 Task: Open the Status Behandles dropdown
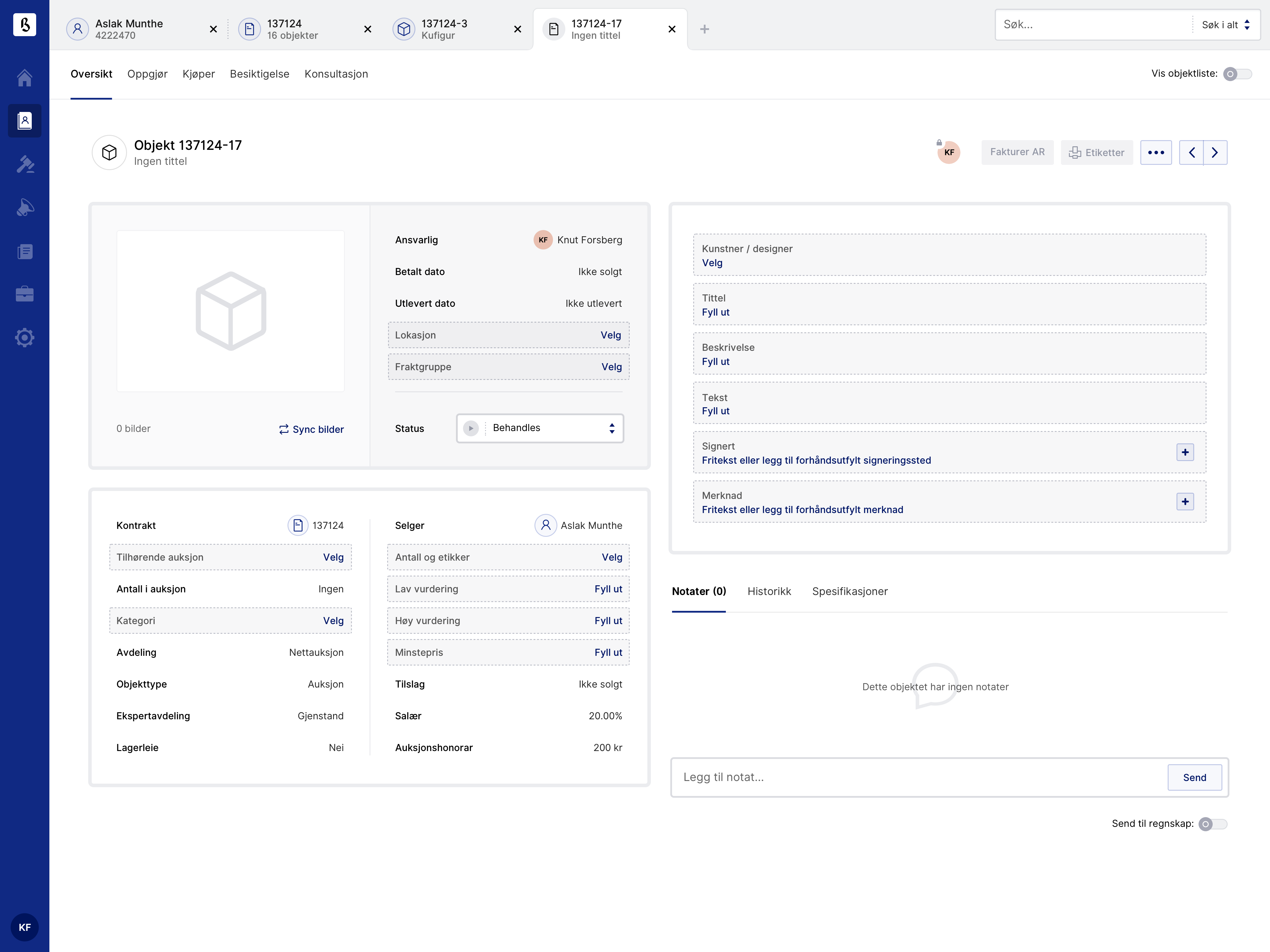[x=540, y=428]
